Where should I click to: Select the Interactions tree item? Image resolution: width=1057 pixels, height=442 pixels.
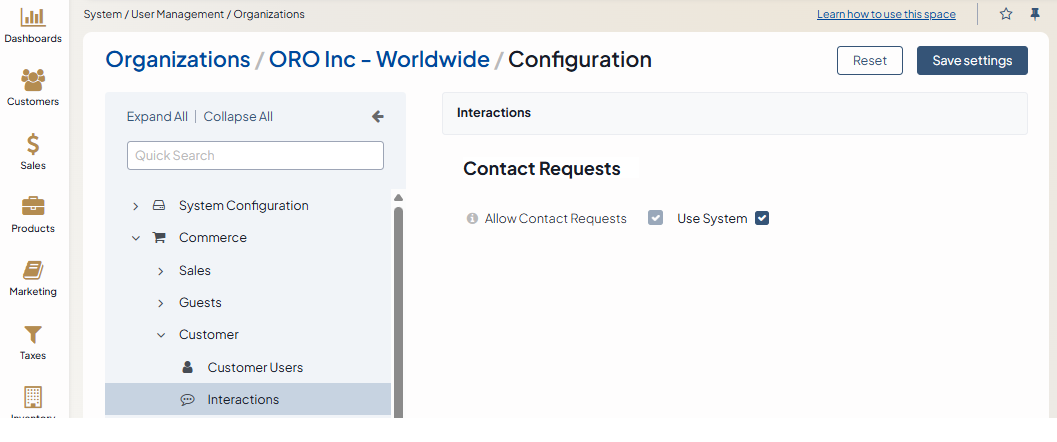tap(243, 399)
